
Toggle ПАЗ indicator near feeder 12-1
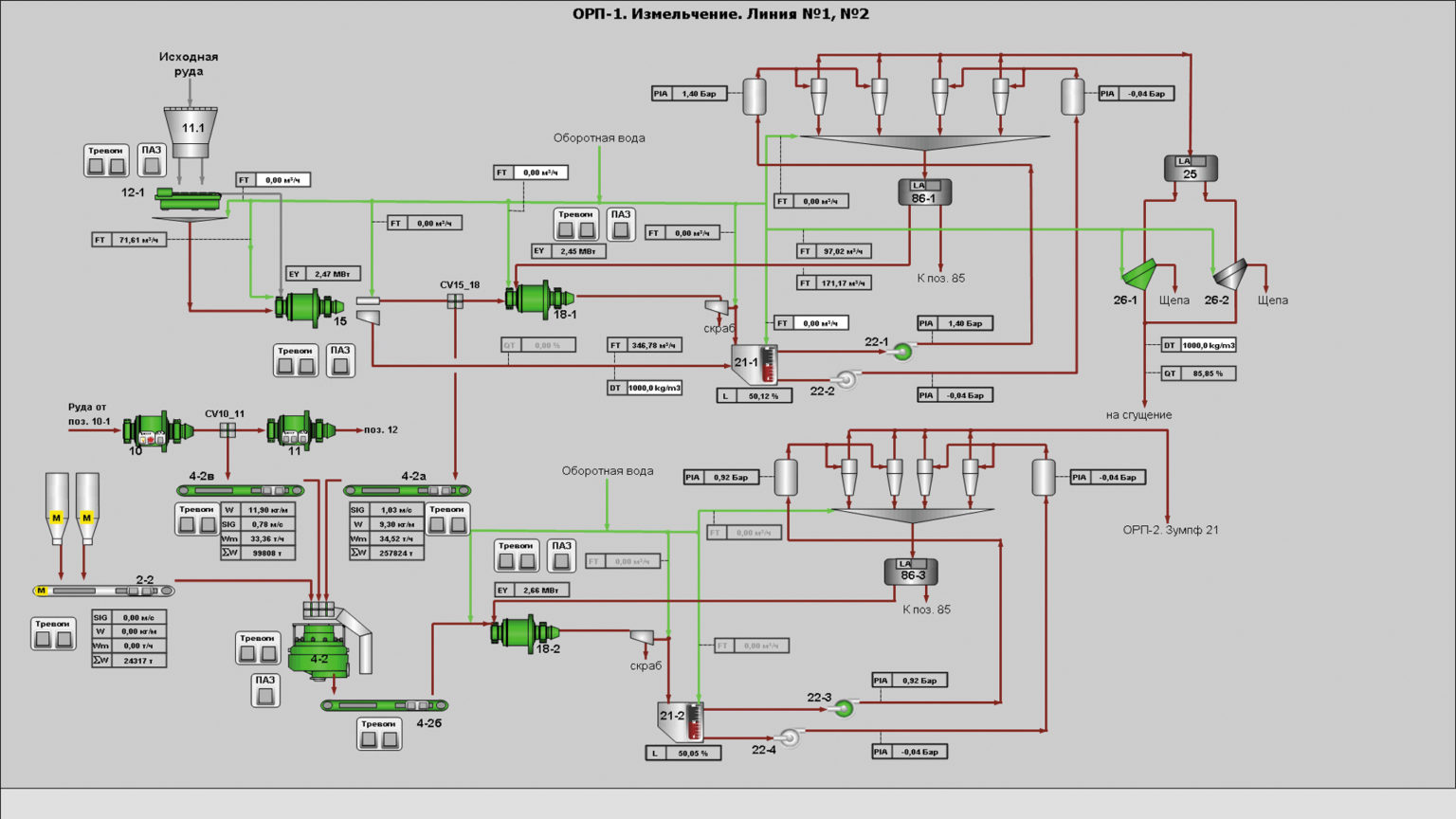pos(152,161)
